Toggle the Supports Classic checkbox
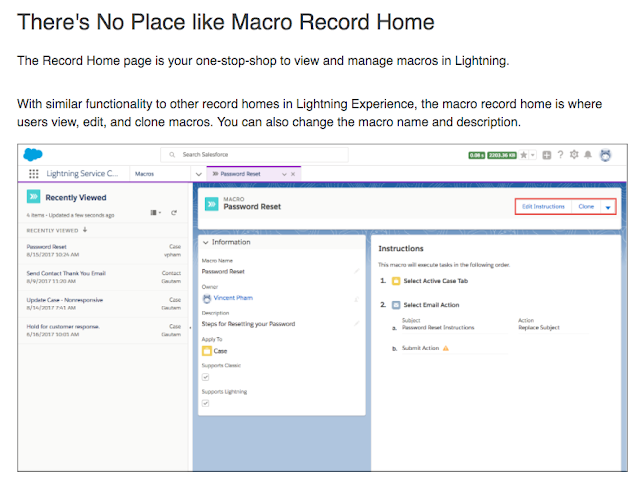The width and height of the screenshot is (640, 485). coord(206,377)
